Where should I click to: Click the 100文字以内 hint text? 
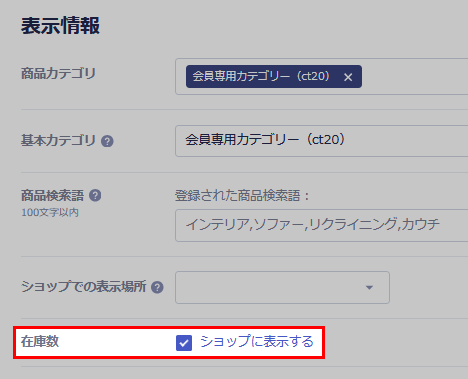[50, 212]
